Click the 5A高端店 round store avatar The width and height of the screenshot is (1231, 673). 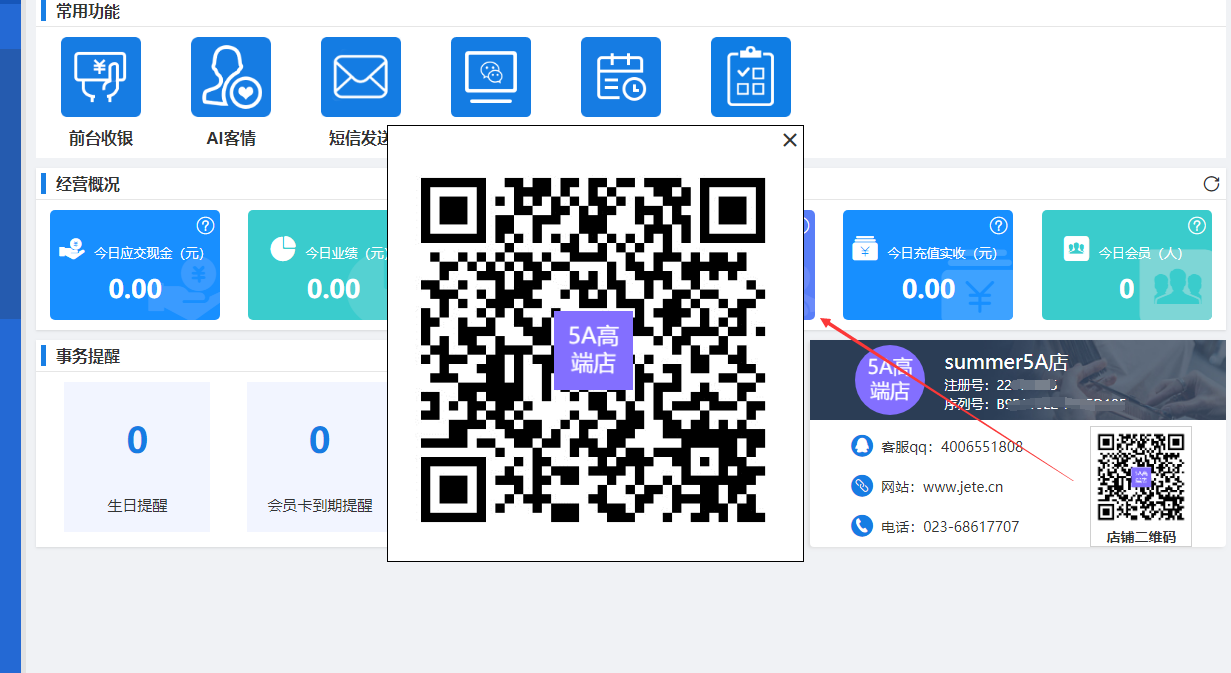point(890,378)
